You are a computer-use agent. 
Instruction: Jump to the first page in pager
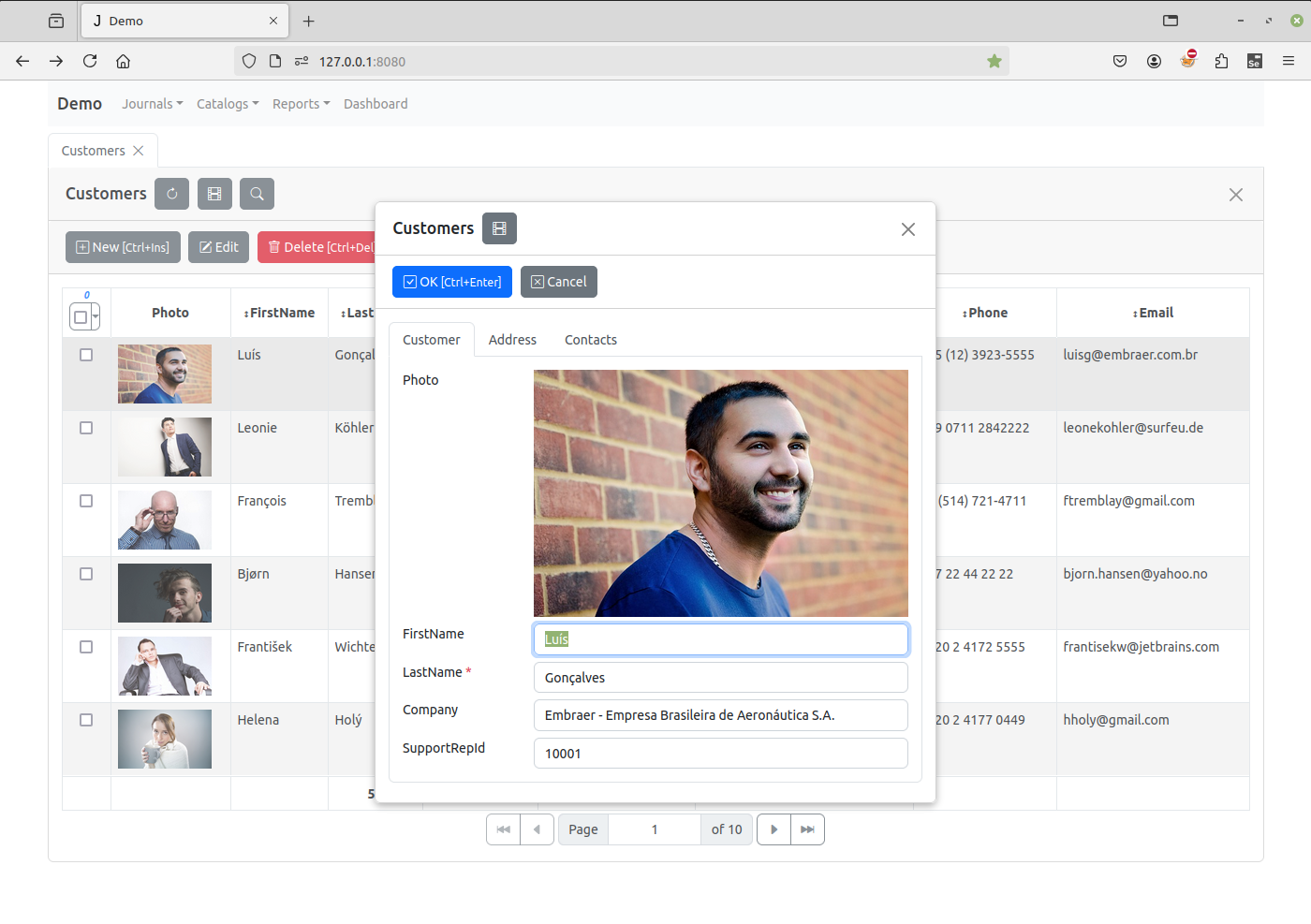pos(503,829)
